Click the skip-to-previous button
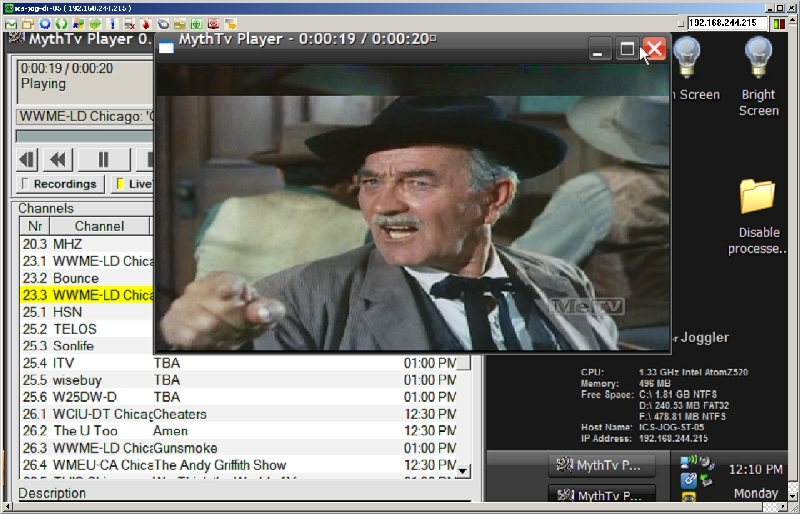 (28, 160)
